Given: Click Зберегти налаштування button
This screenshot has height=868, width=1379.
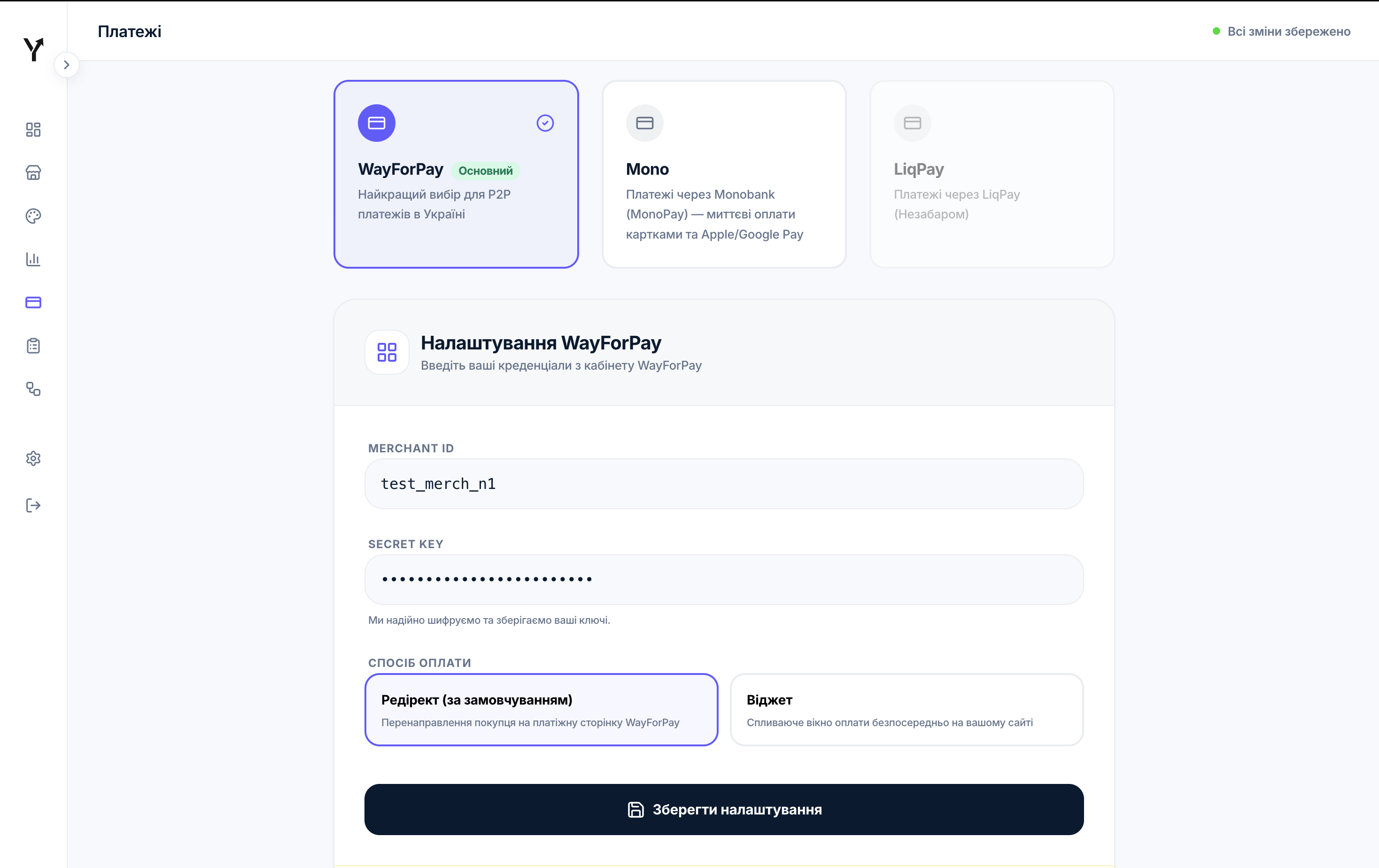Looking at the screenshot, I should click(x=724, y=809).
